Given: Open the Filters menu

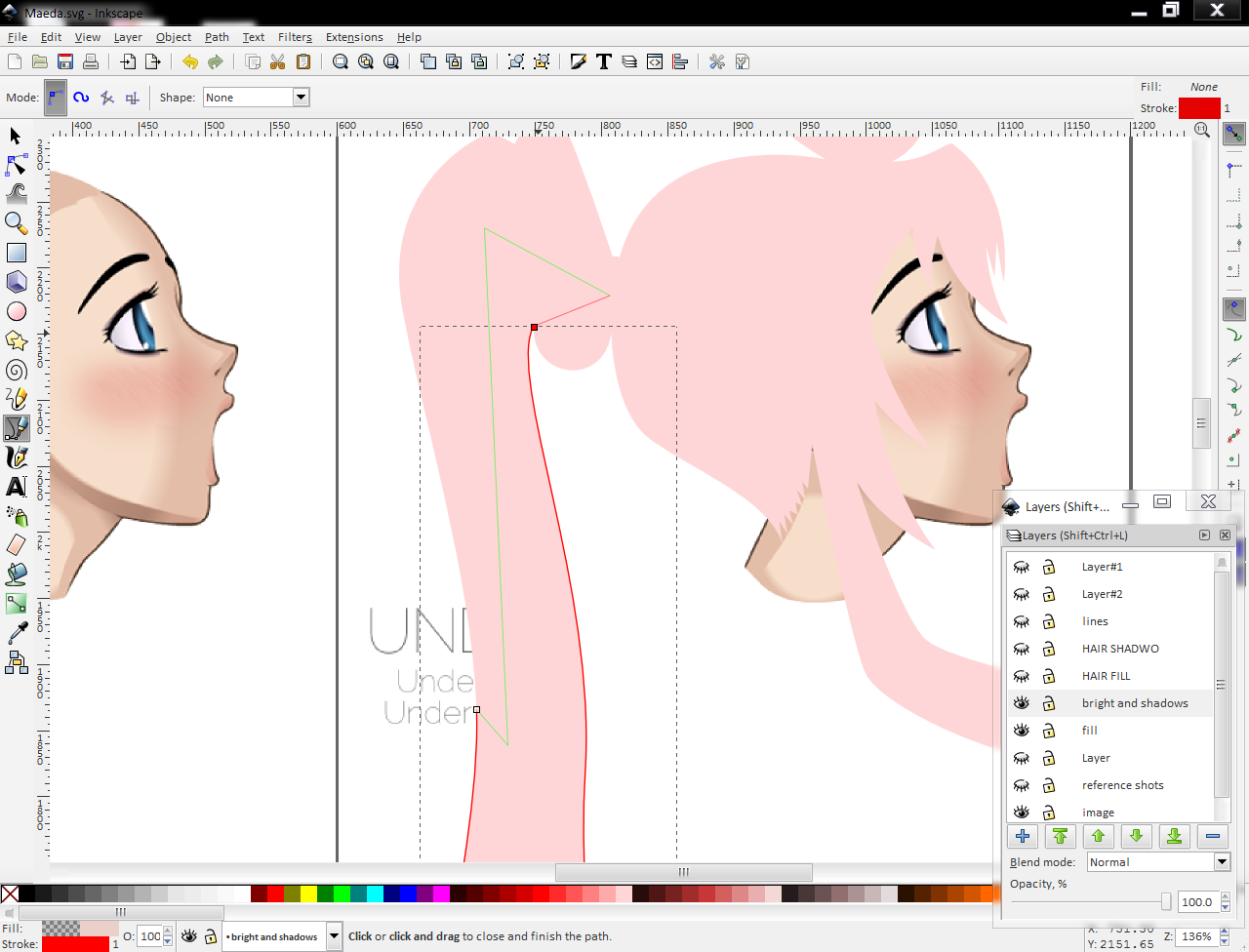Looking at the screenshot, I should [x=295, y=37].
